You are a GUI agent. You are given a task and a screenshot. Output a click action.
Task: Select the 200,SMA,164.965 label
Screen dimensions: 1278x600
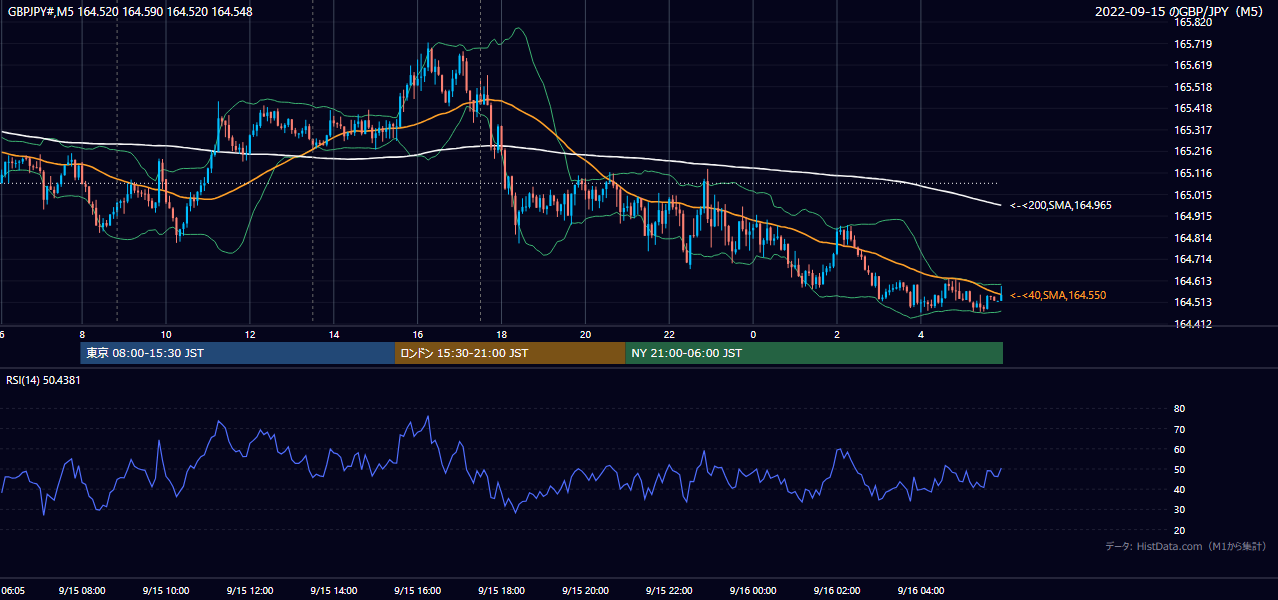1061,205
